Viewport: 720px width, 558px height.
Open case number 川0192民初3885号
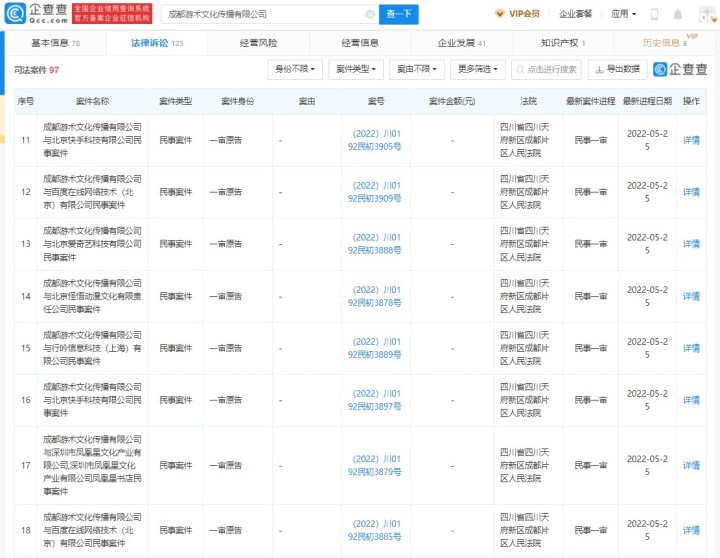(375, 530)
